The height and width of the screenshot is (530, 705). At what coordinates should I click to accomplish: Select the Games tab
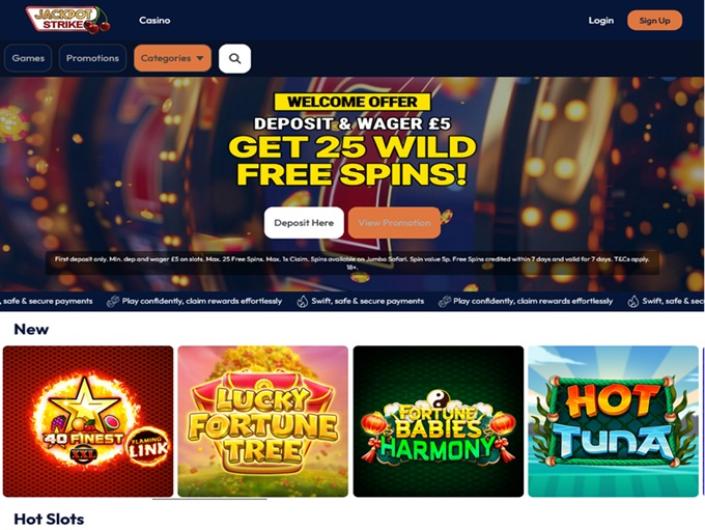(28, 58)
